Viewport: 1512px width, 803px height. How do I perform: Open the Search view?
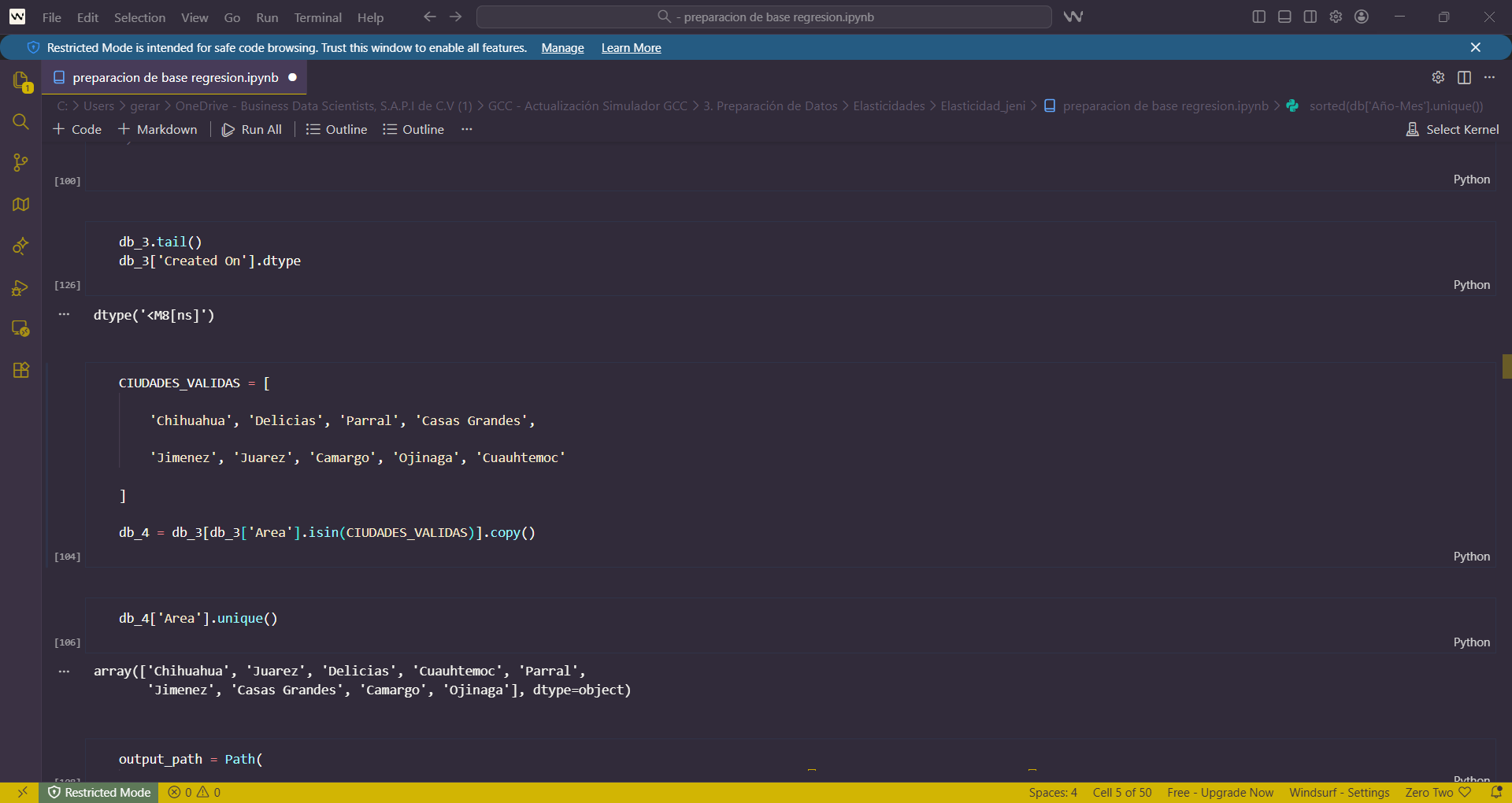(20, 122)
